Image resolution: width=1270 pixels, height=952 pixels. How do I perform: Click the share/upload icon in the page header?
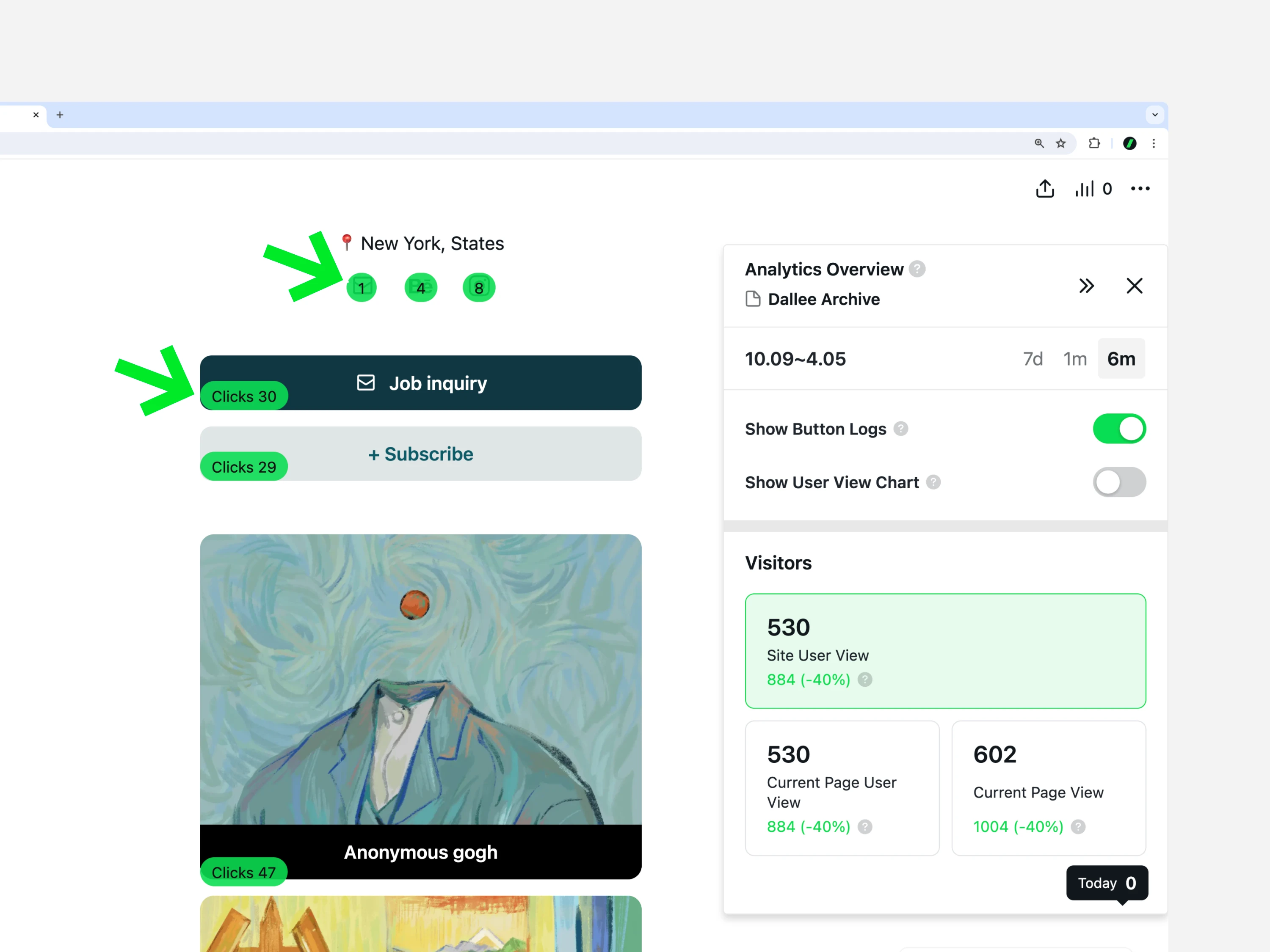tap(1044, 189)
